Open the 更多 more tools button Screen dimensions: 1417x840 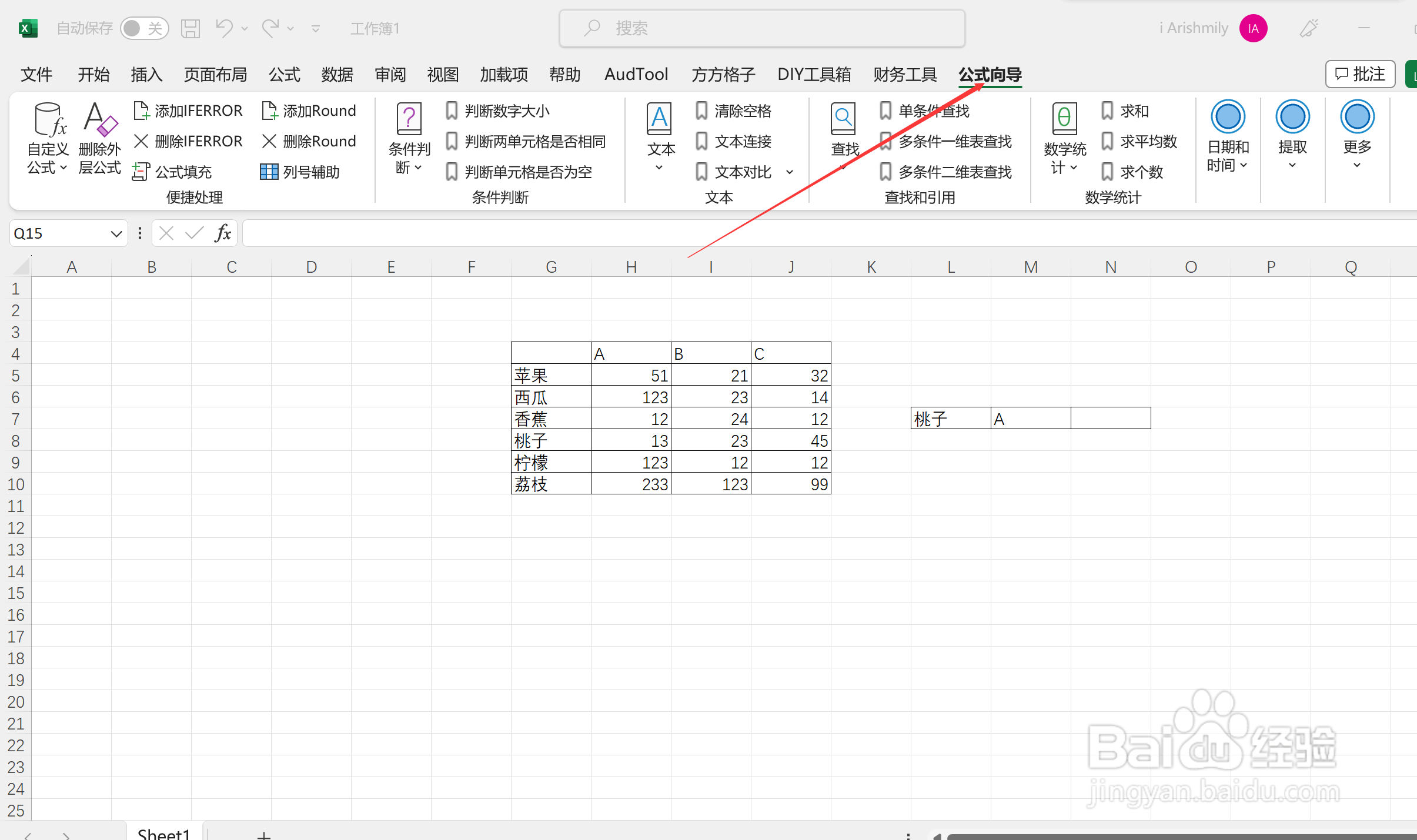[1357, 136]
